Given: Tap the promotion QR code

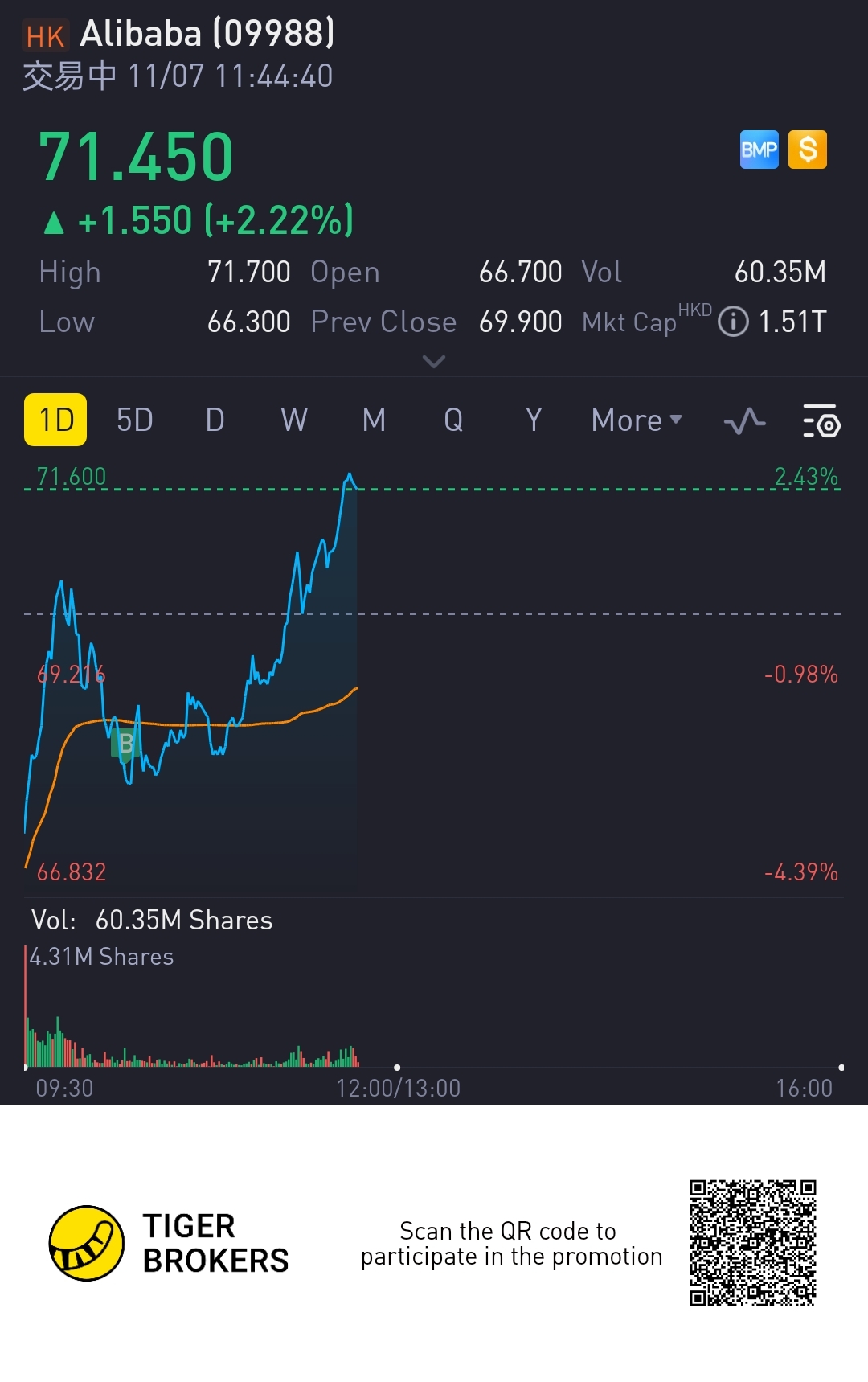Looking at the screenshot, I should coord(752,1243).
